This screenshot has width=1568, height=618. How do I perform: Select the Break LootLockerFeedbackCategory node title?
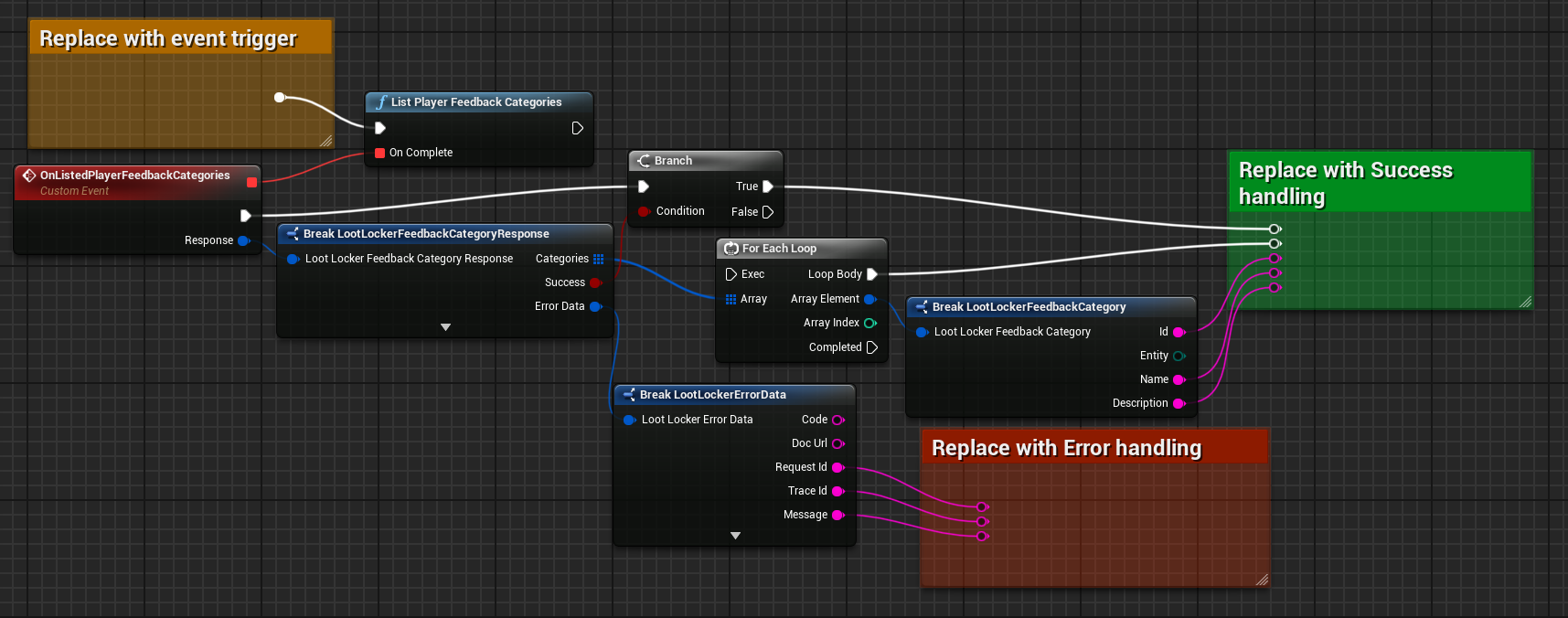point(1029,307)
